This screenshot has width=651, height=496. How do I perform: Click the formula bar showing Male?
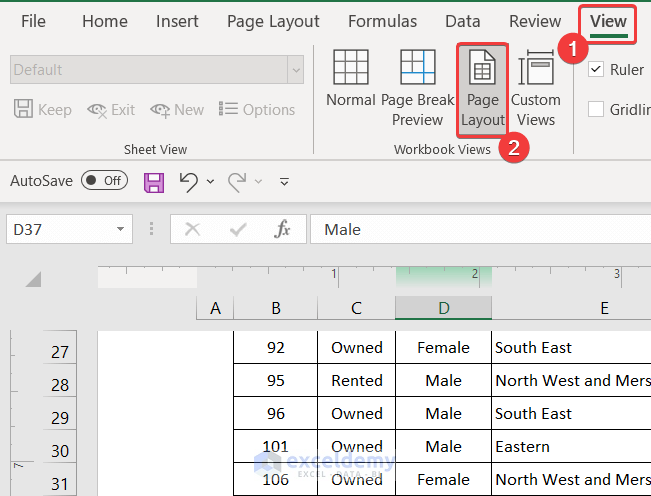pos(480,229)
